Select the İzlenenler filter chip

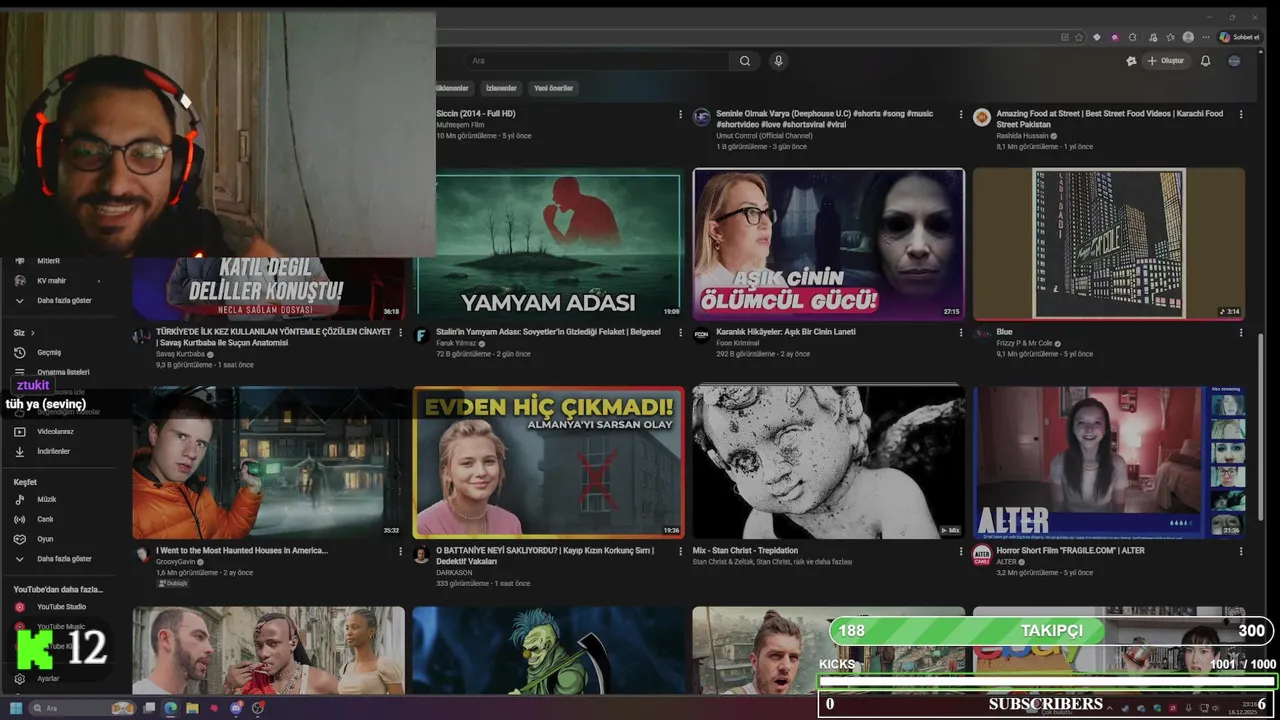(x=501, y=88)
